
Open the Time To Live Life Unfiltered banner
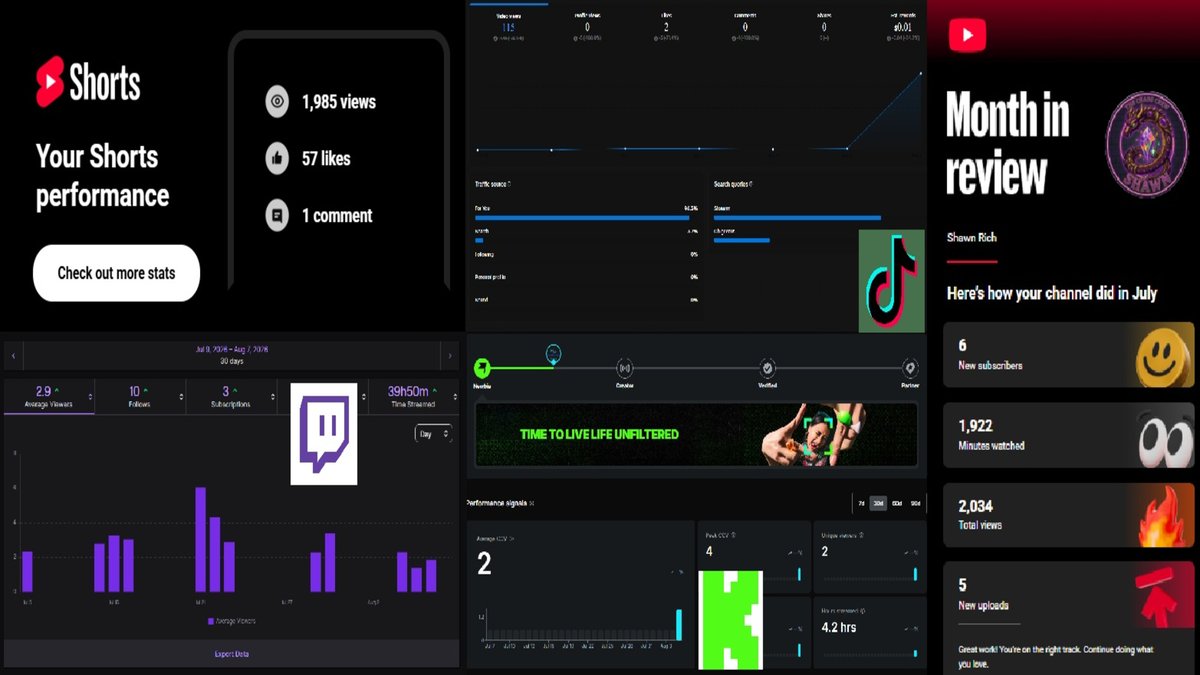696,434
